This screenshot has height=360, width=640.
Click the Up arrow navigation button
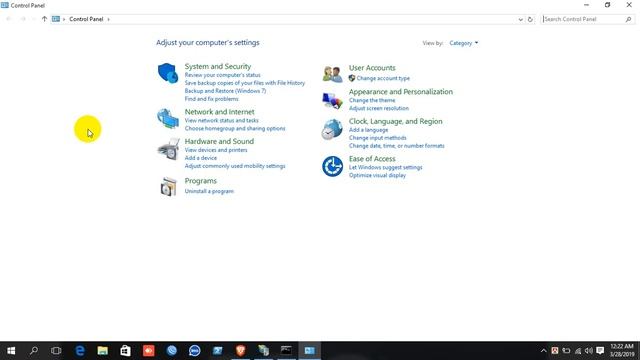coord(44,19)
